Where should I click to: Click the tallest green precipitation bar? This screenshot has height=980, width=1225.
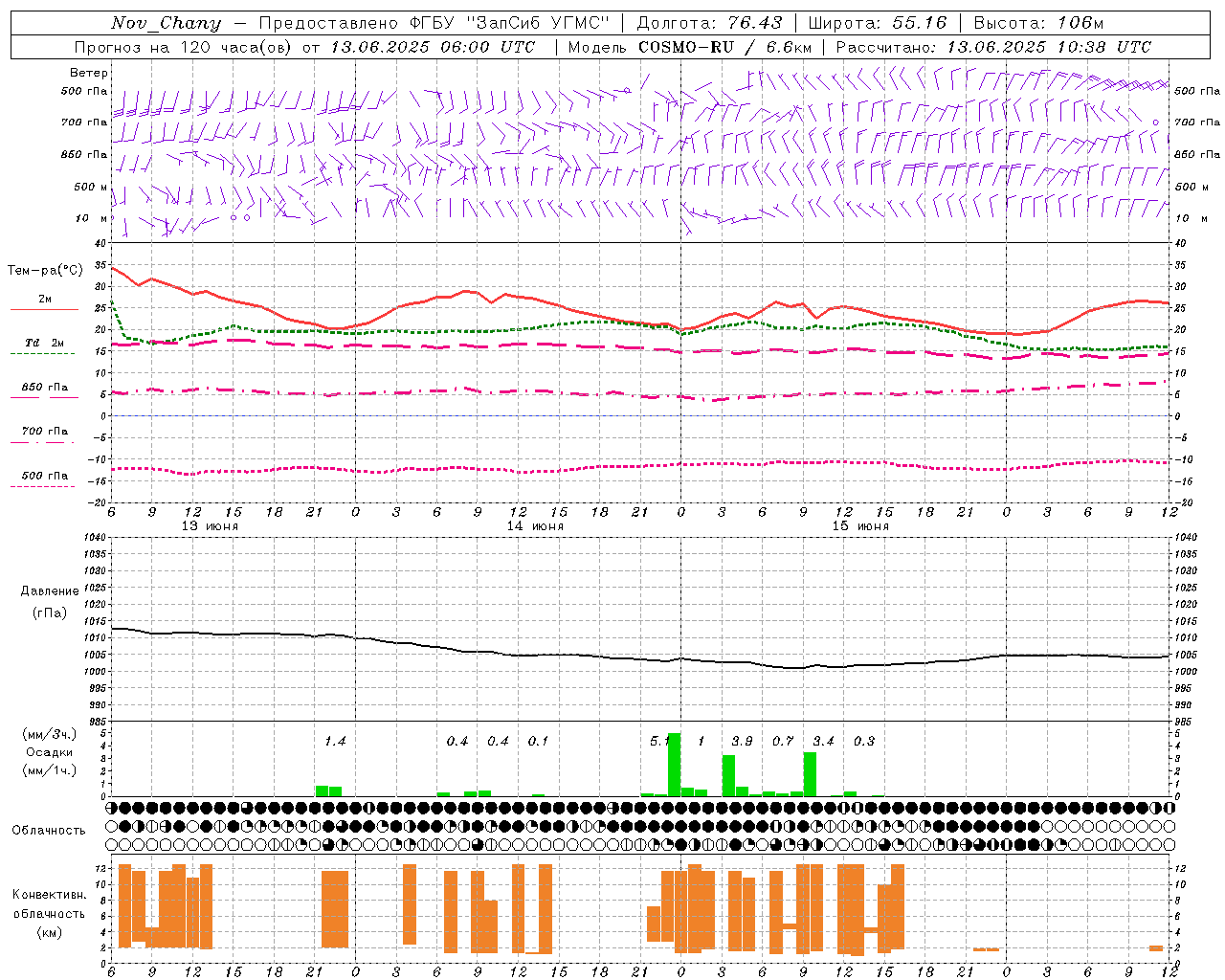(674, 765)
